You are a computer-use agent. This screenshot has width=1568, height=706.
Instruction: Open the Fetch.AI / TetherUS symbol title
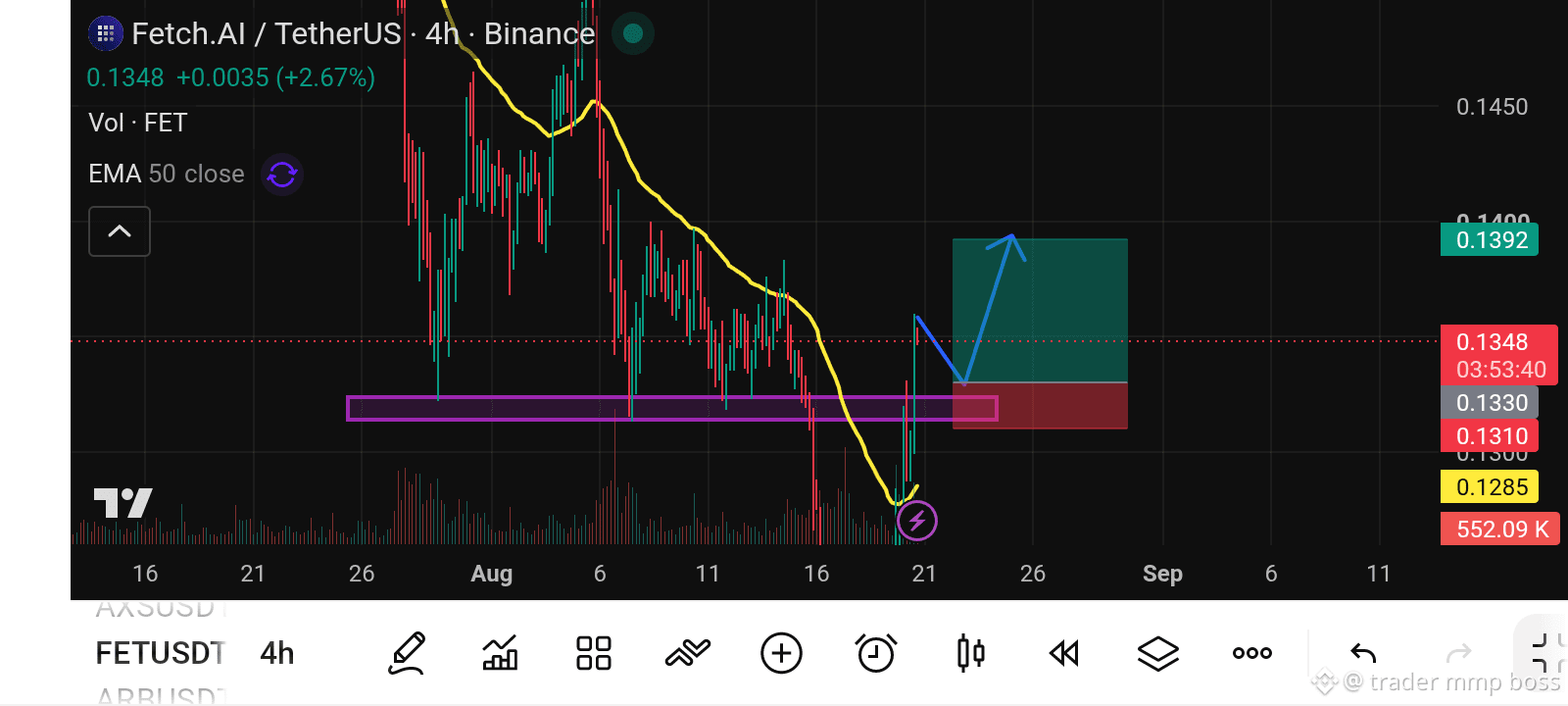click(364, 33)
